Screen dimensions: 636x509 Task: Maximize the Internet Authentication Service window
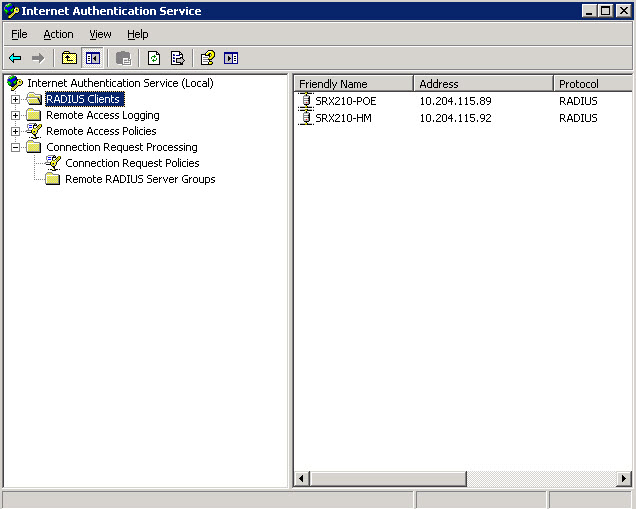[606, 11]
